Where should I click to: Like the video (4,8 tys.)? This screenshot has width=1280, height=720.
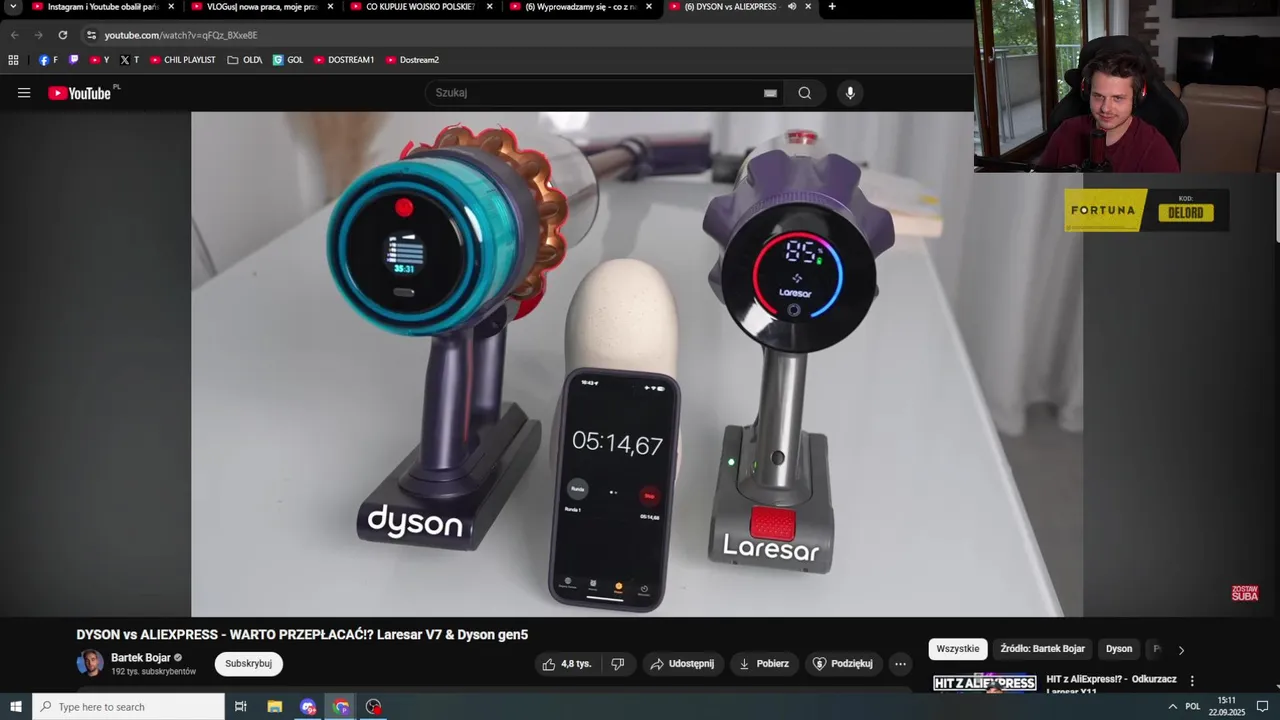coord(566,664)
